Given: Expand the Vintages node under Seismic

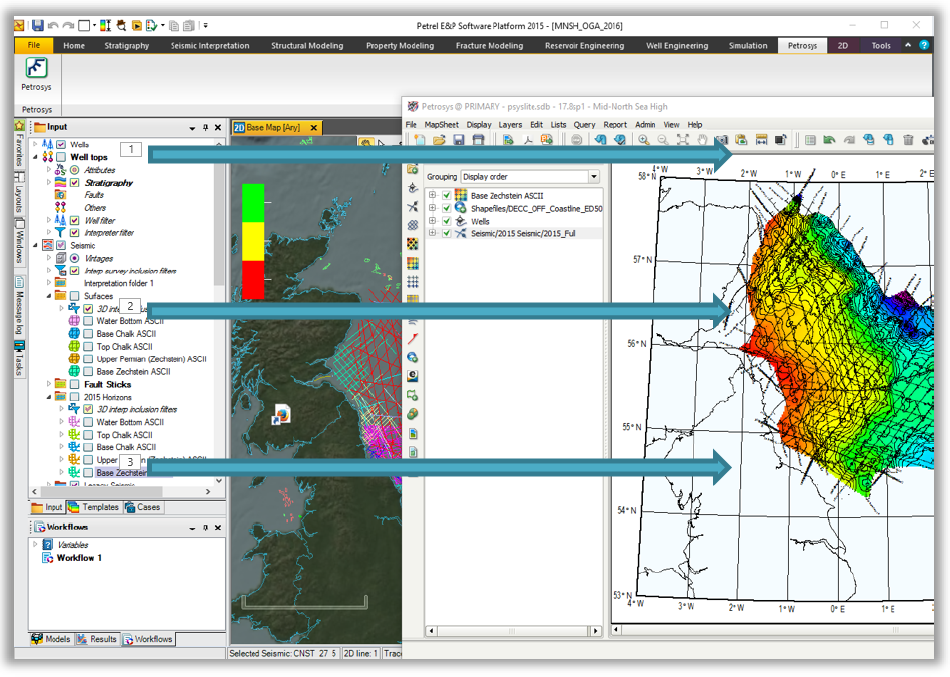Looking at the screenshot, I should pyautogui.click(x=48, y=258).
